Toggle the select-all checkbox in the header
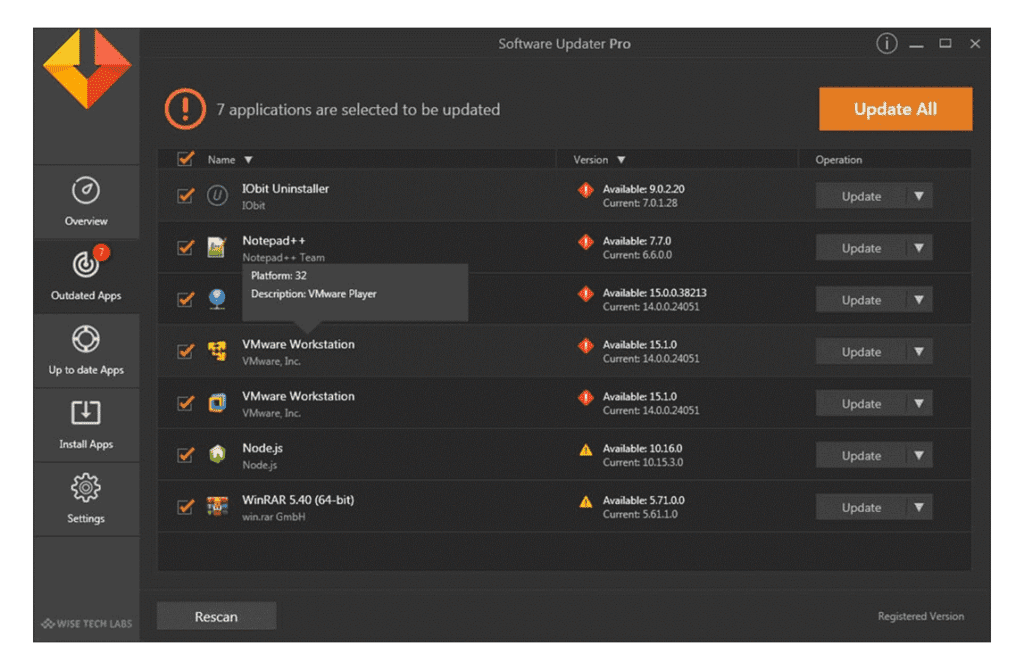This screenshot has width=1024, height=670. (x=185, y=159)
